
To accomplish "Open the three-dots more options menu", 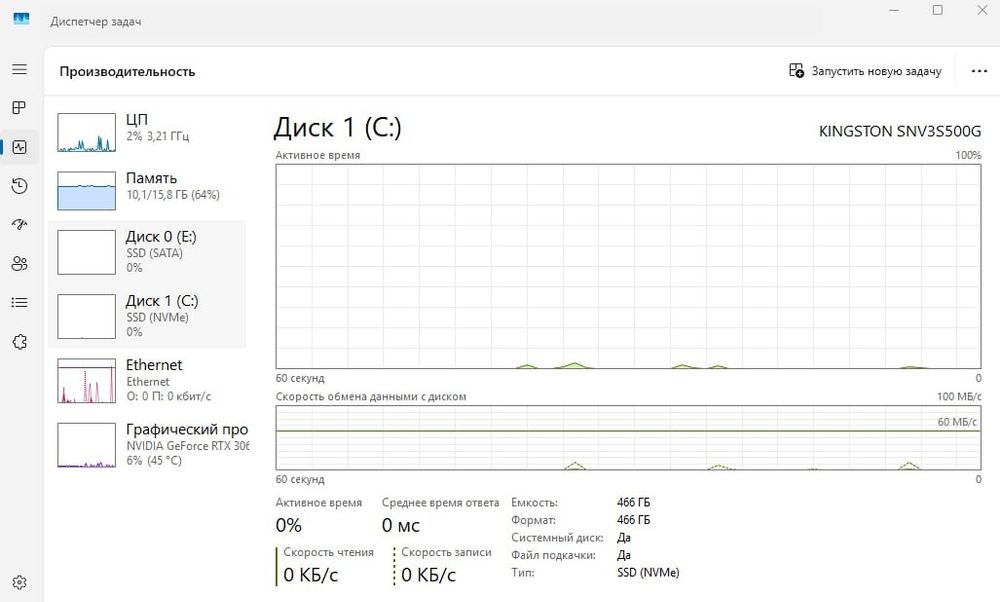I will 979,71.
